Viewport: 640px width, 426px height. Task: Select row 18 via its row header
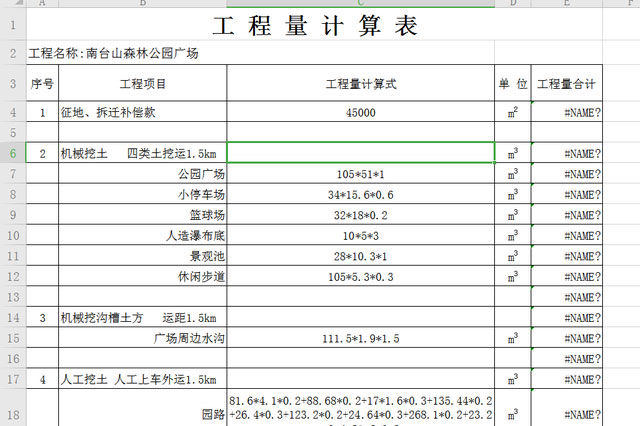13,408
